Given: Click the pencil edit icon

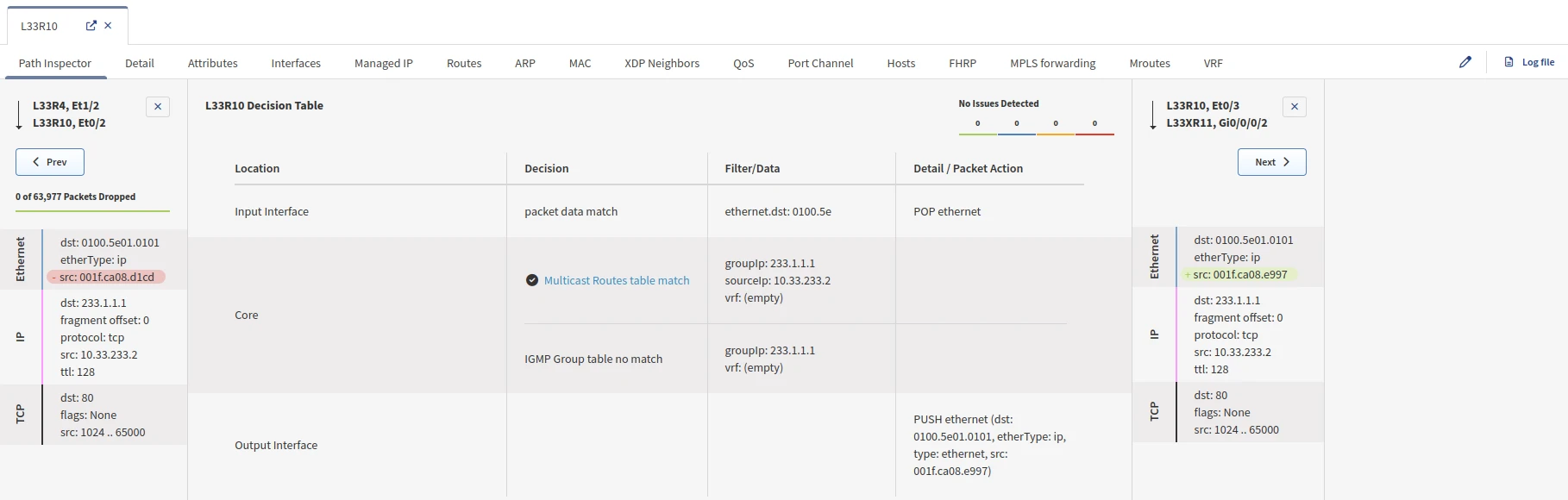Looking at the screenshot, I should (x=1465, y=62).
